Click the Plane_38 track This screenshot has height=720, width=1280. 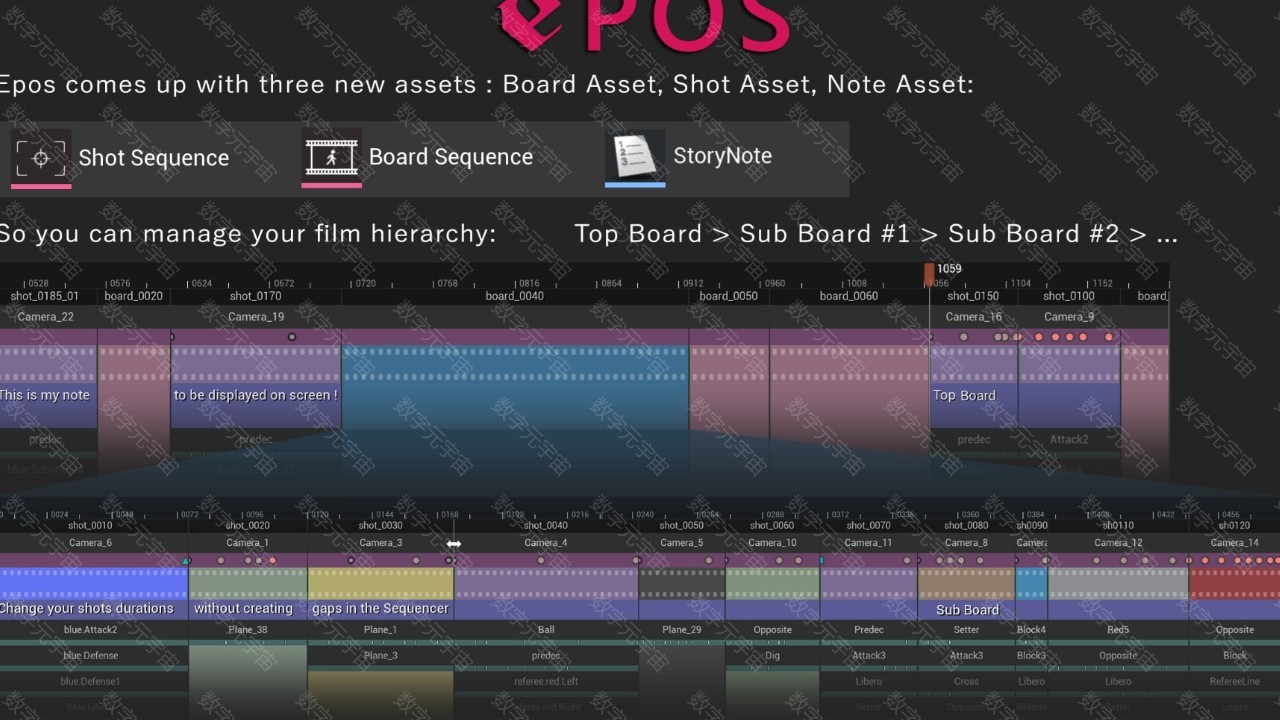247,630
